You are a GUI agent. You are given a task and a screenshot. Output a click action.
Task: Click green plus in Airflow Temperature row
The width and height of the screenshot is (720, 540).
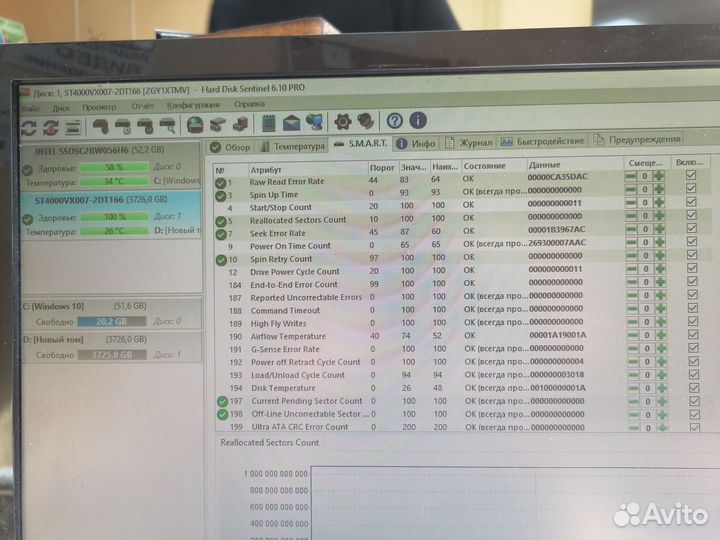tap(661, 335)
